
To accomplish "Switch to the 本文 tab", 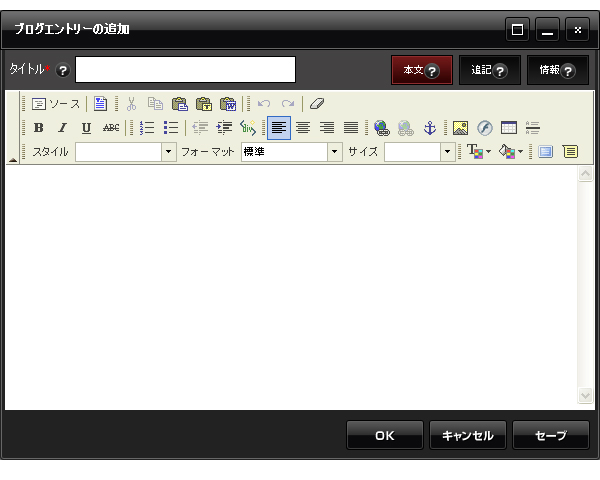I will coord(422,70).
